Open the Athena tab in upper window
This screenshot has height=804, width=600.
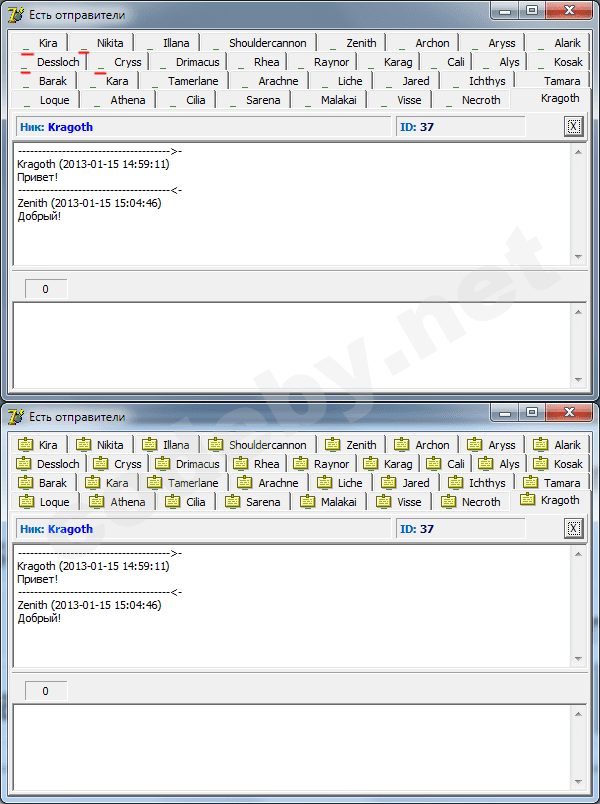point(118,100)
